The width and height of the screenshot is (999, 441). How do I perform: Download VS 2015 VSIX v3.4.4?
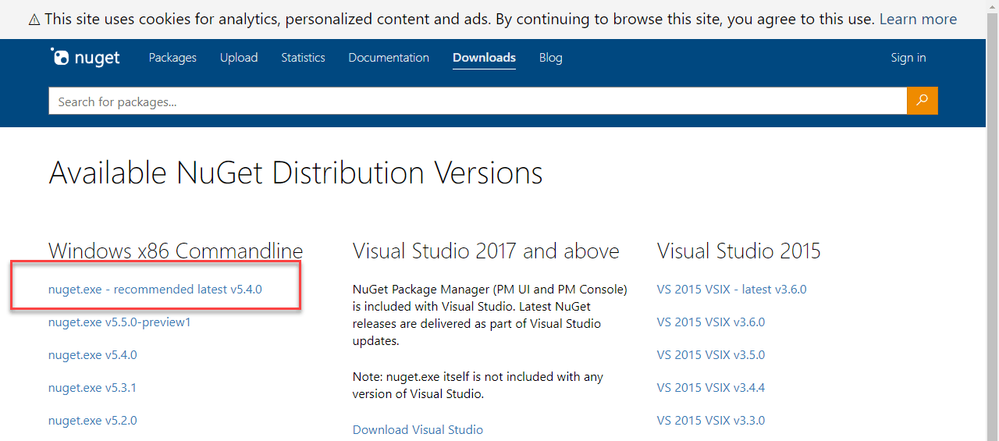coord(710,387)
